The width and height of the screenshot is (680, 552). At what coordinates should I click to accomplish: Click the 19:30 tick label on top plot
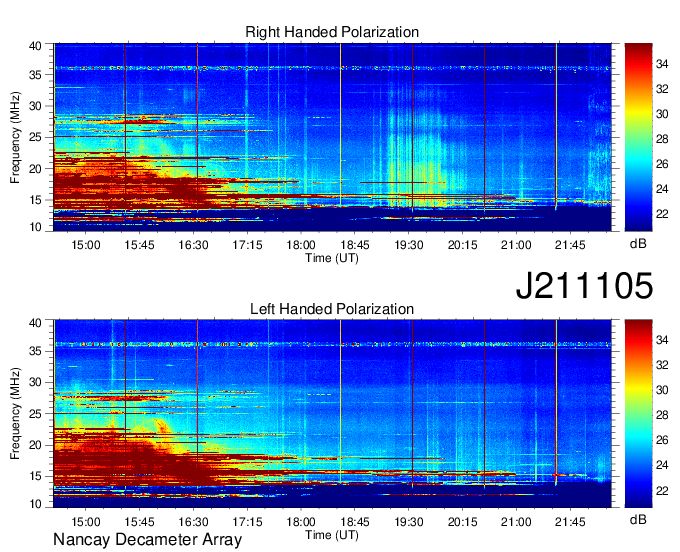click(x=409, y=245)
